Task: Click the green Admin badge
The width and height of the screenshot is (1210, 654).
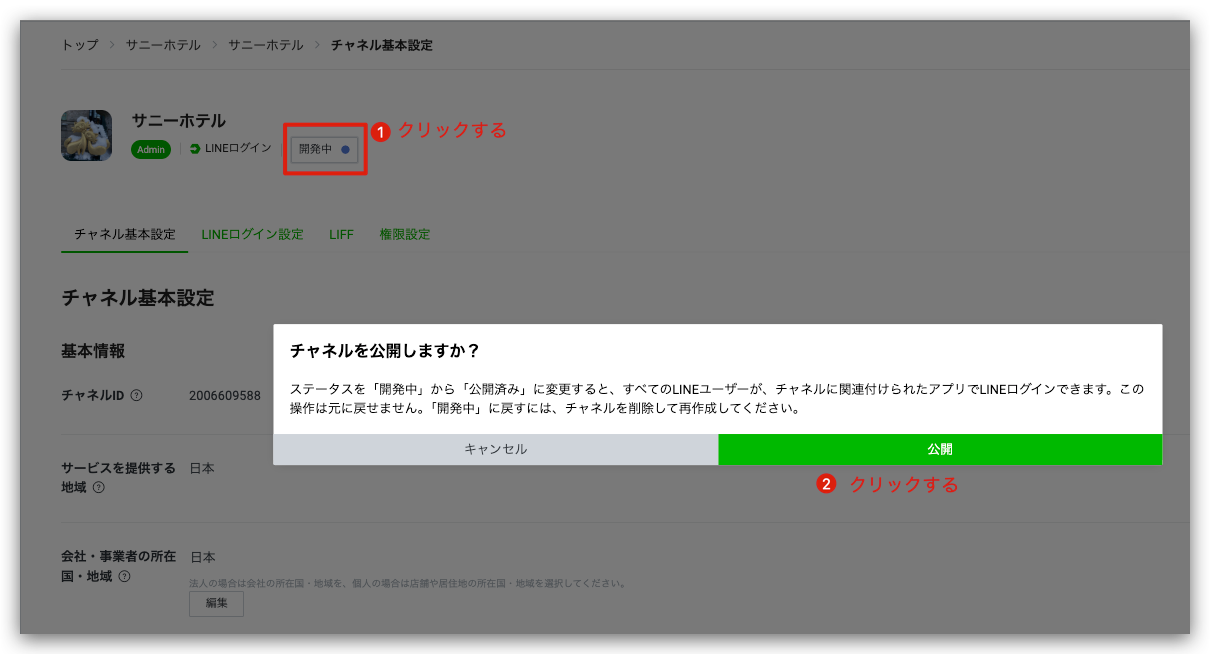Action: coord(151,149)
